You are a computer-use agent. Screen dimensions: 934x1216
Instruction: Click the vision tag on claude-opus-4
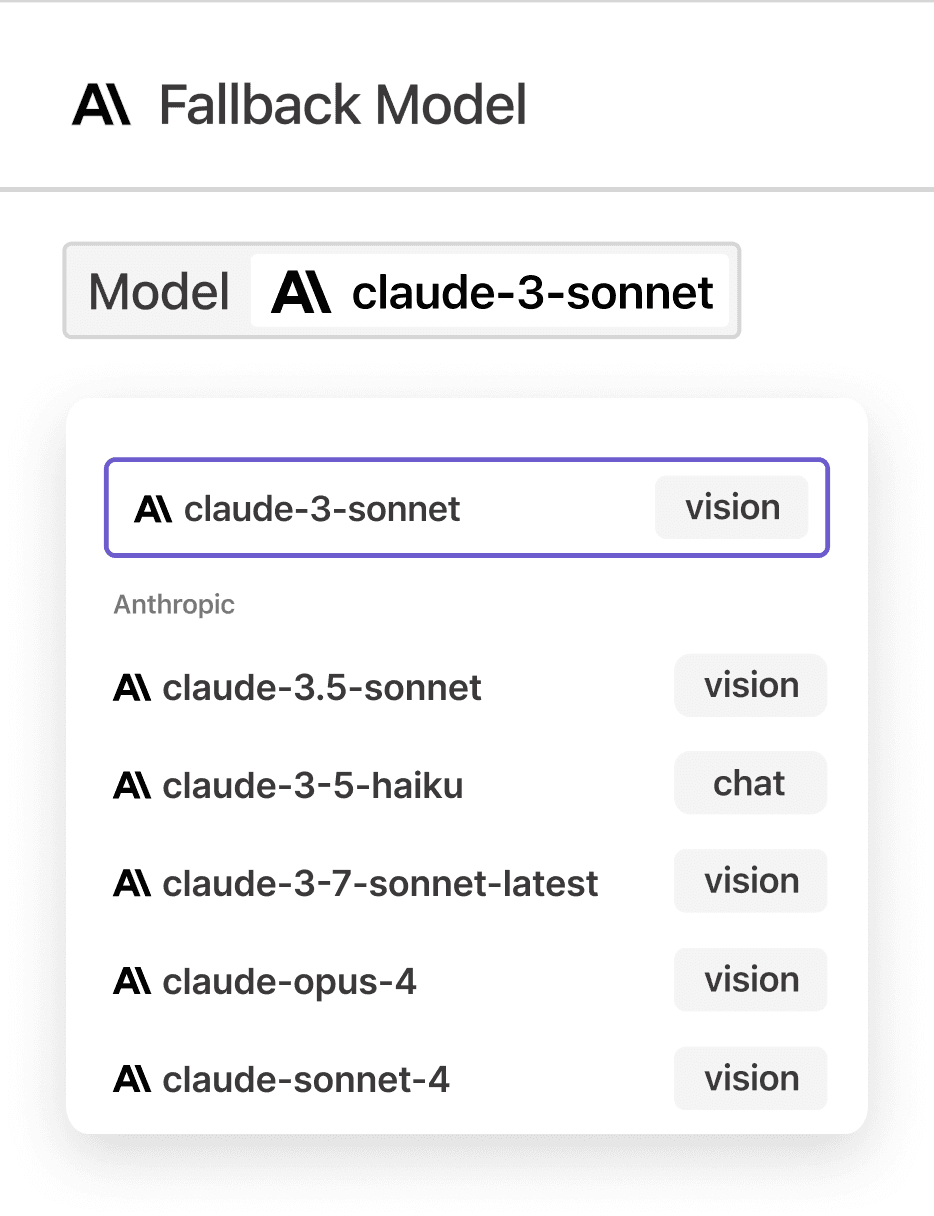tap(750, 980)
